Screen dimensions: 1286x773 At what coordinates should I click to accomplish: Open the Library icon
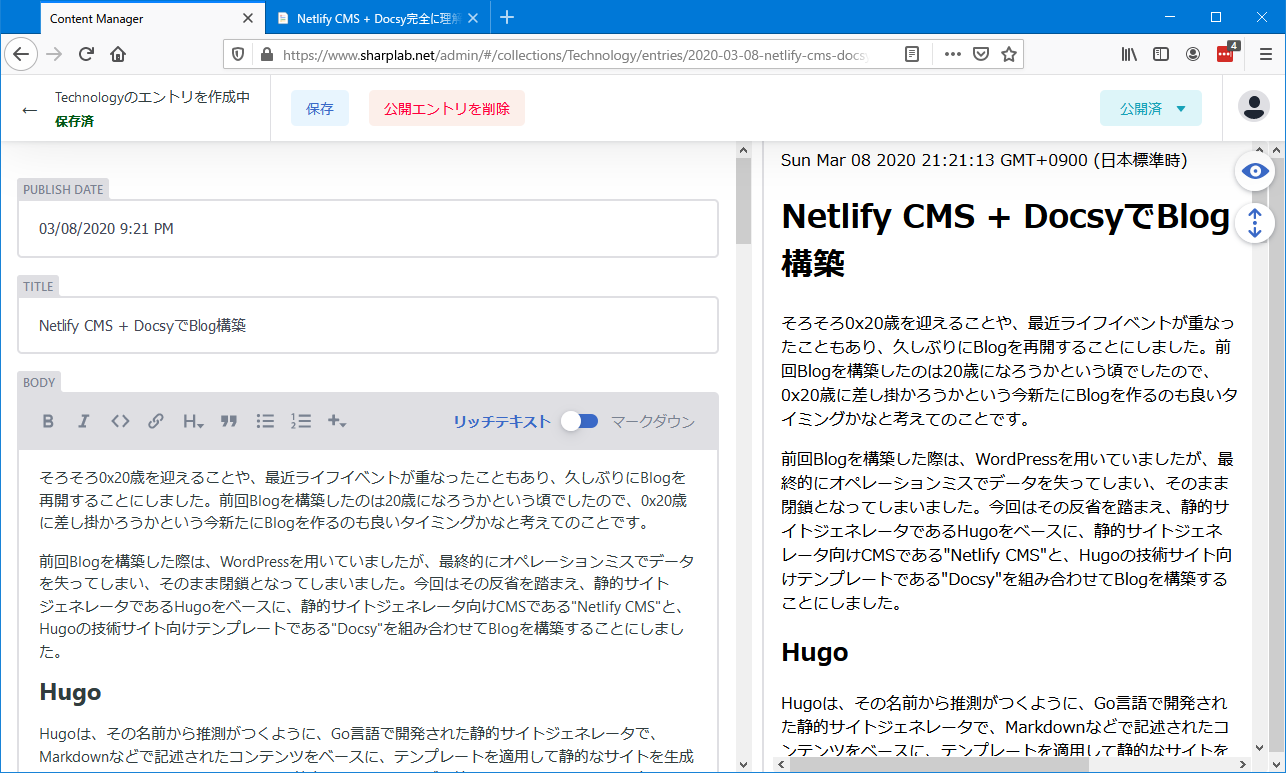point(1129,54)
